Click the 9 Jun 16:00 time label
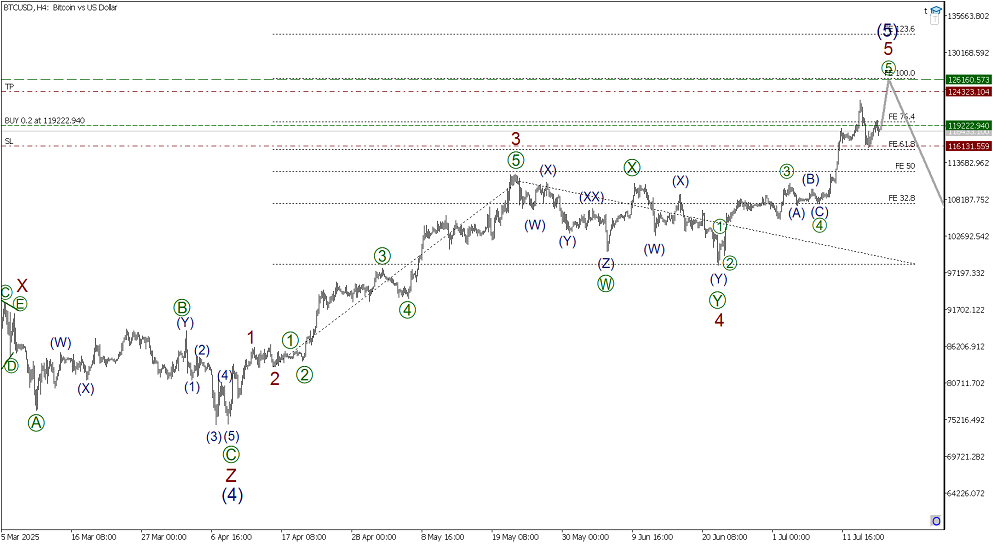 pos(652,537)
